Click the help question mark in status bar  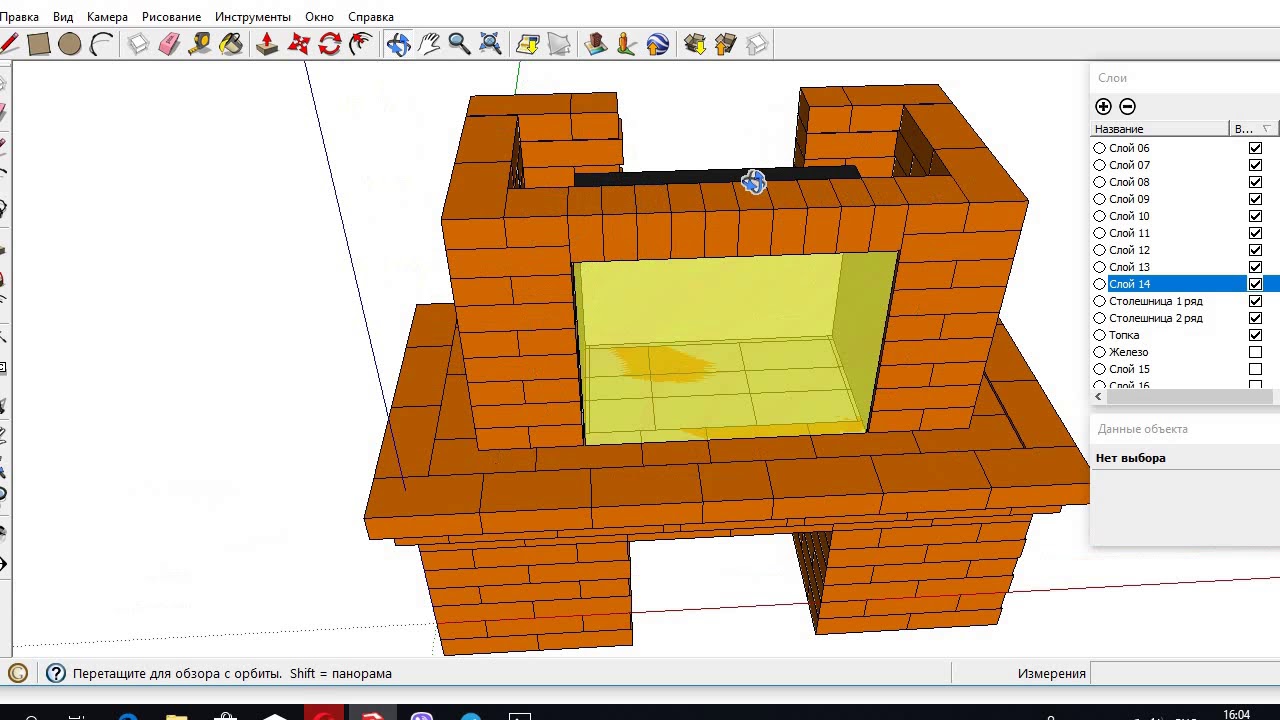tap(56, 673)
